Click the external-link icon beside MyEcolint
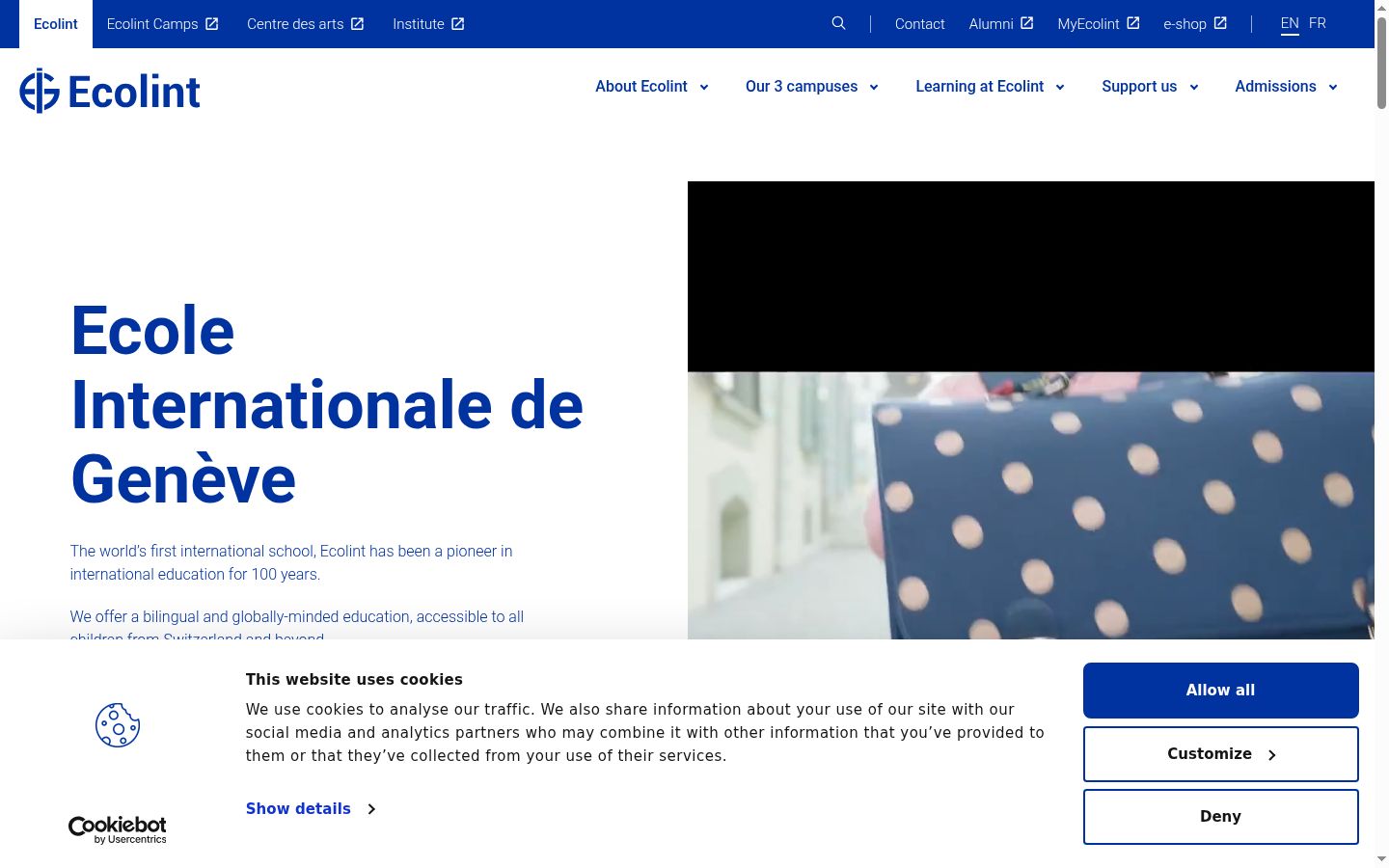Viewport: 1389px width, 868px height. [1133, 23]
